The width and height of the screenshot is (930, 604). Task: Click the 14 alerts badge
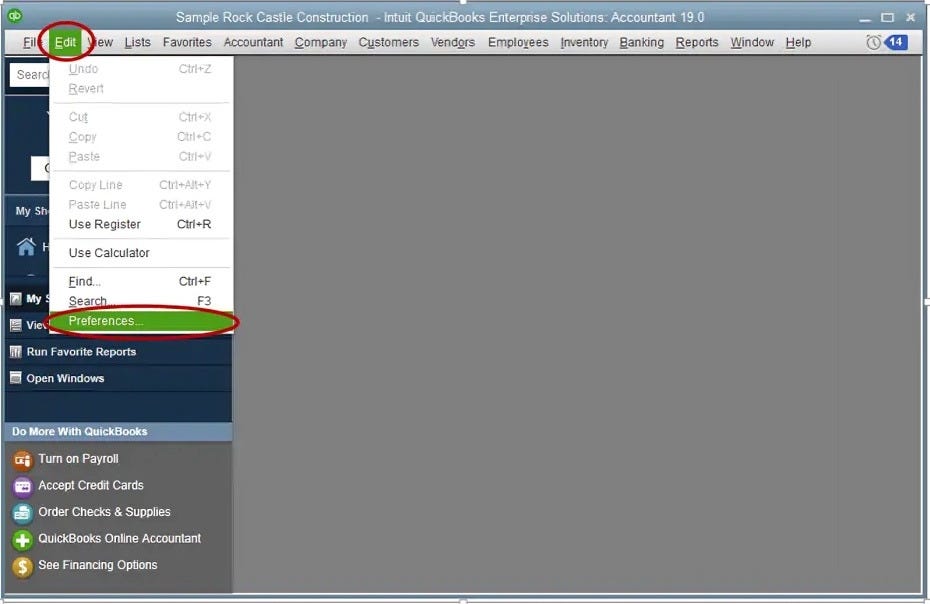[896, 42]
